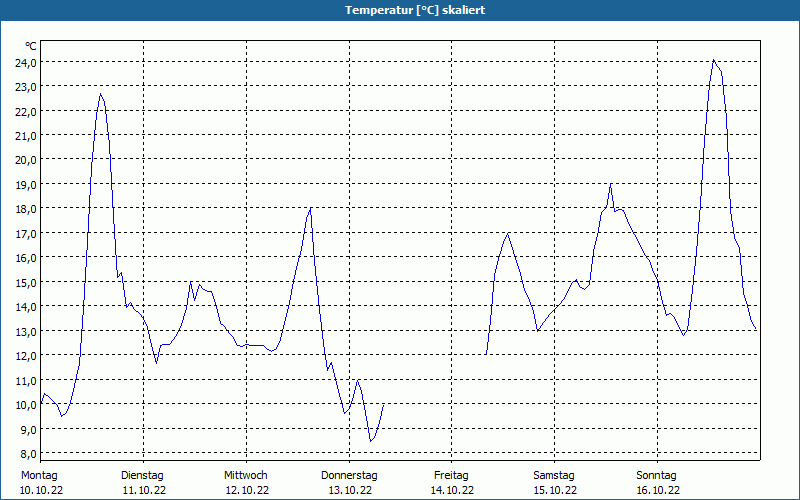The width and height of the screenshot is (800, 500).
Task: Click the Samstag day label
Action: pyautogui.click(x=554, y=476)
